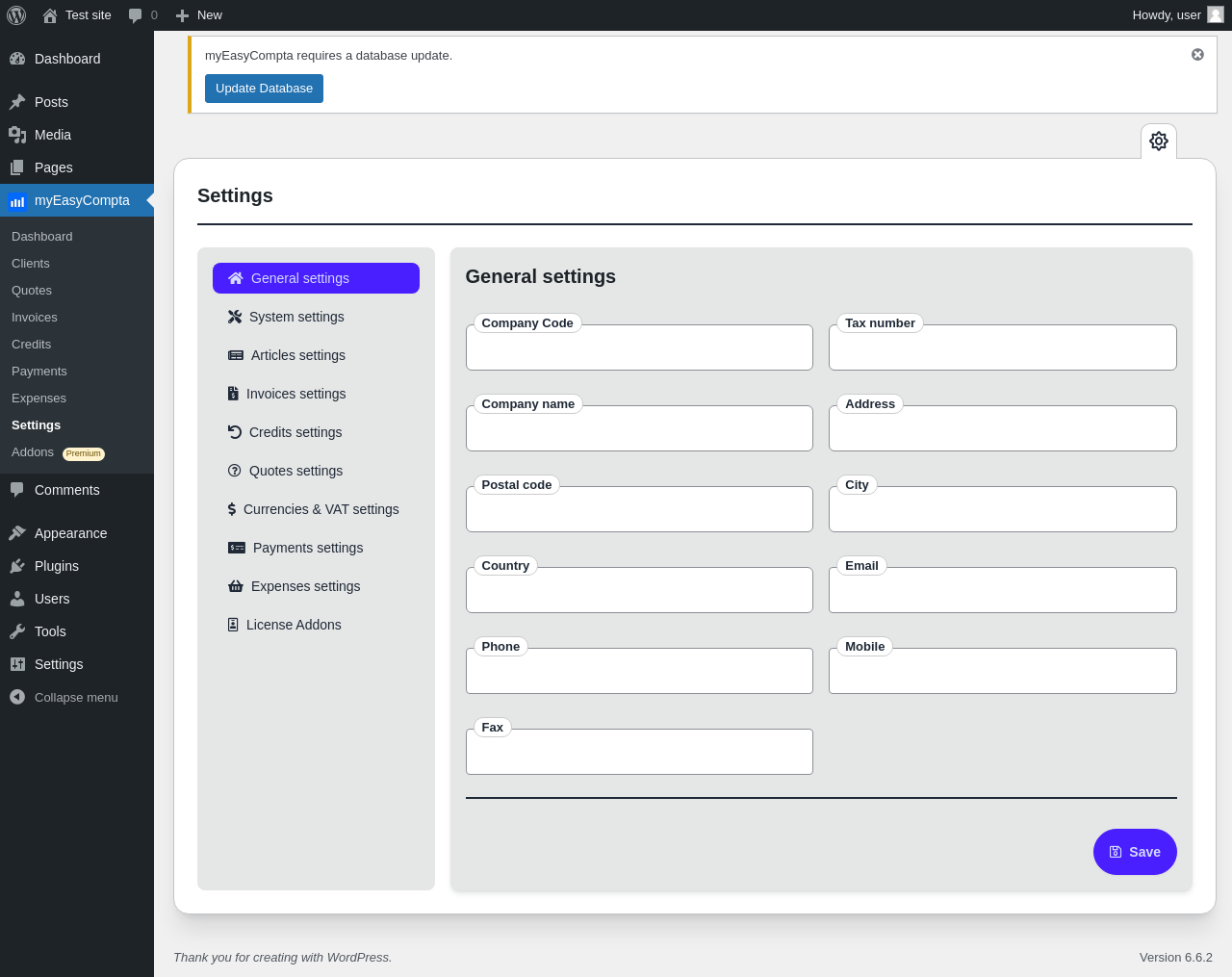The height and width of the screenshot is (977, 1232).
Task: Dismiss the database update notice
Action: (1197, 55)
